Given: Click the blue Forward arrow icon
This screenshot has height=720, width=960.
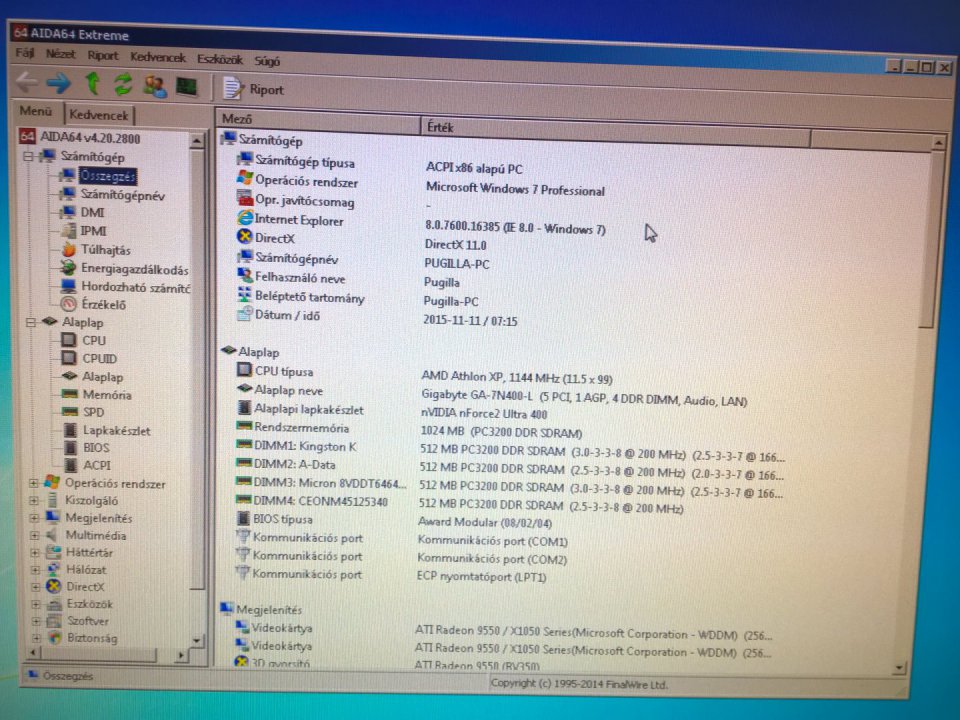Looking at the screenshot, I should point(59,83).
